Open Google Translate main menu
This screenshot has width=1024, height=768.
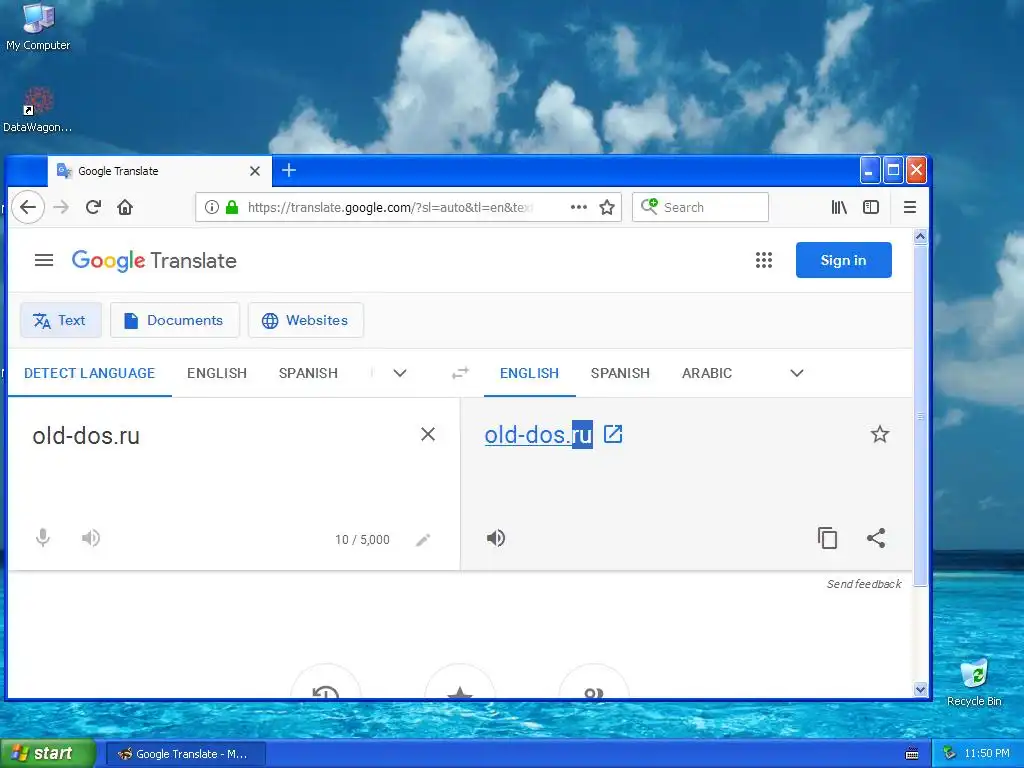coord(44,260)
